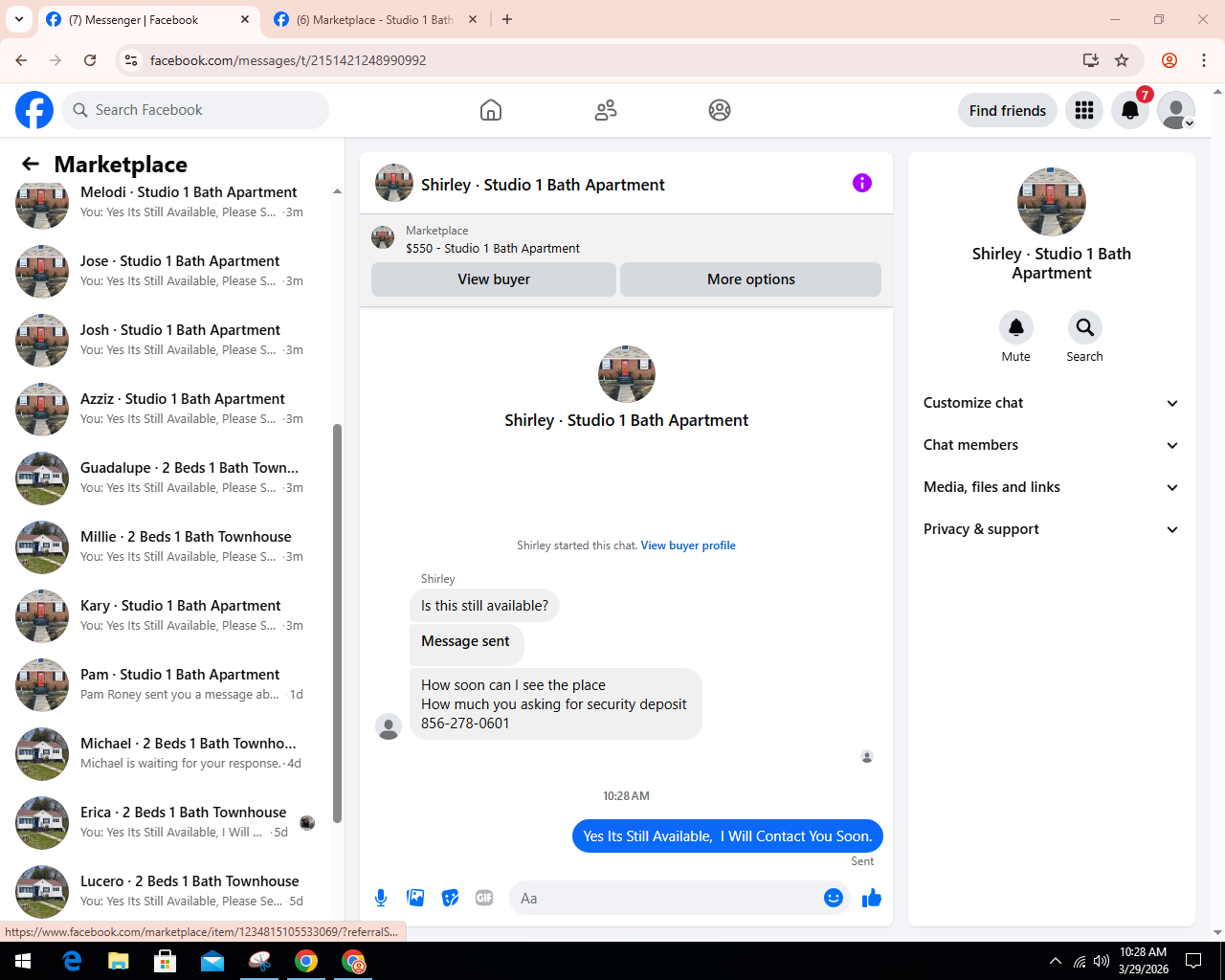The image size is (1225, 980).
Task: Expand Chat members section
Action: pyautogui.click(x=1051, y=445)
